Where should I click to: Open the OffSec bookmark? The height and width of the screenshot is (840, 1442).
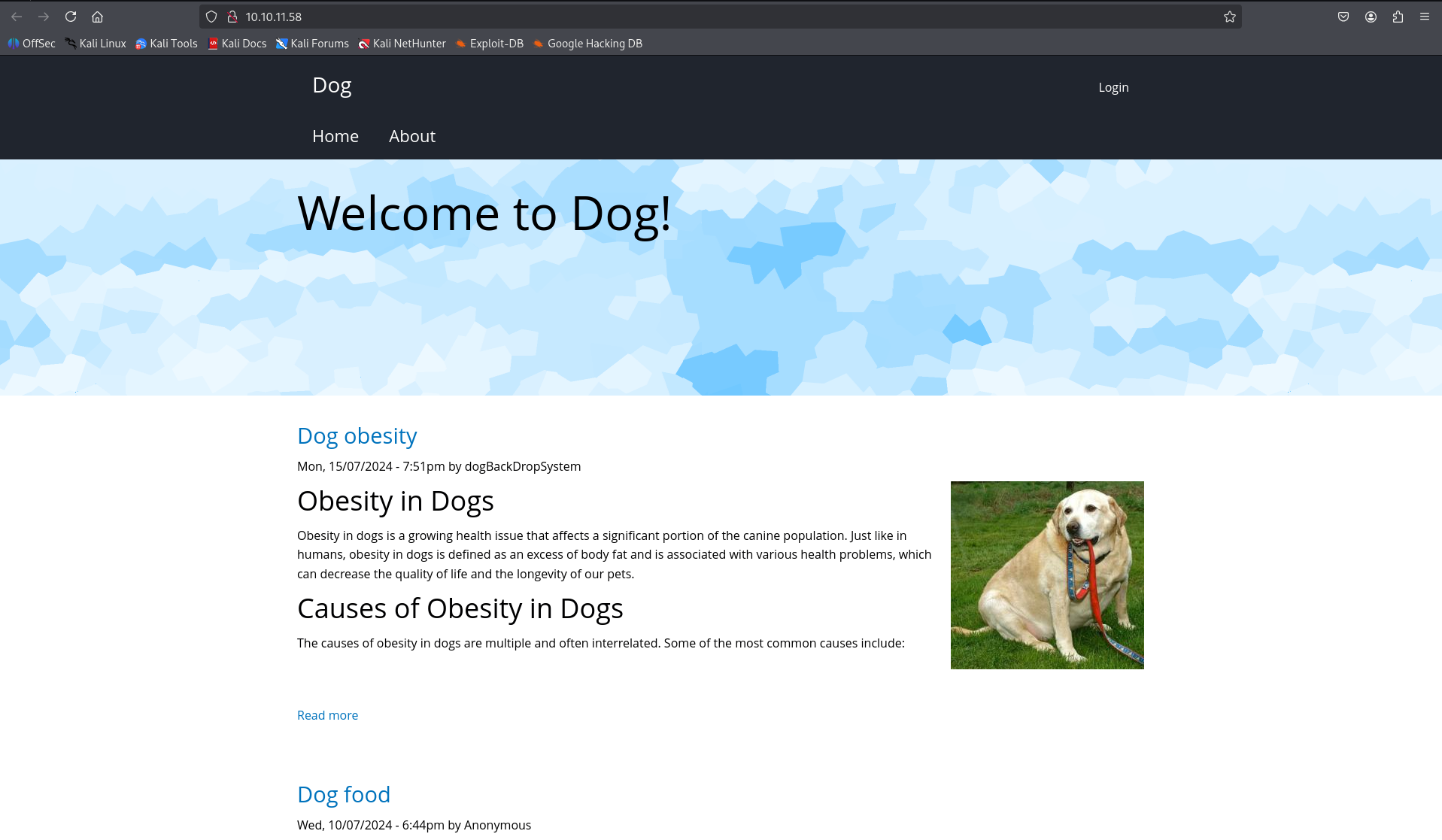tap(32, 44)
